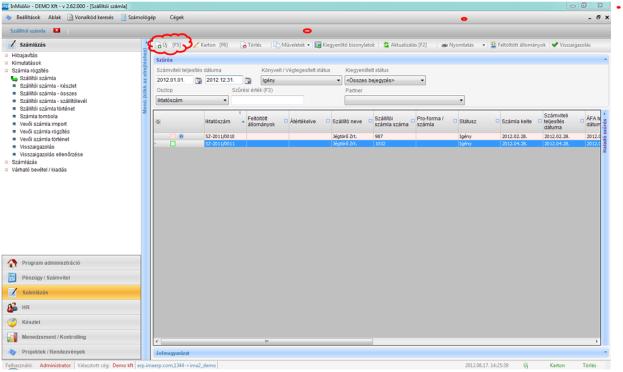The width and height of the screenshot is (623, 372).
Task: Open the Könyvelt / Véglegesített státus dropdown
Action: (x=301, y=80)
